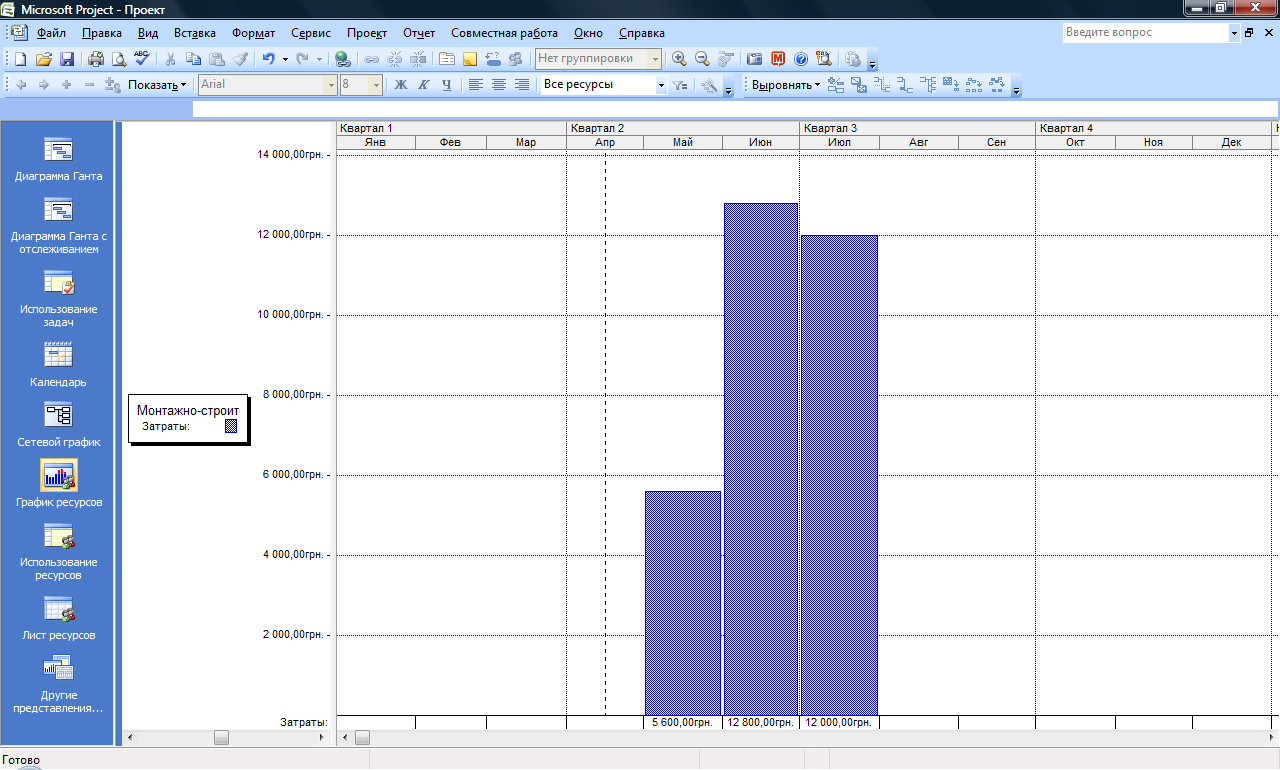Click the AutoFilter funnel icon
The image size is (1280, 770).
[680, 85]
